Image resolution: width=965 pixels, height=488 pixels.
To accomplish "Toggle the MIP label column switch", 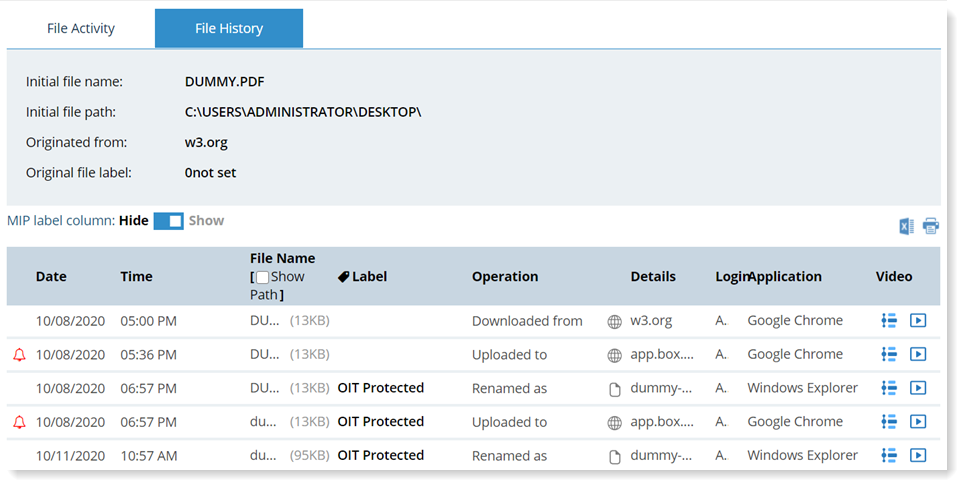I will click(168, 221).
